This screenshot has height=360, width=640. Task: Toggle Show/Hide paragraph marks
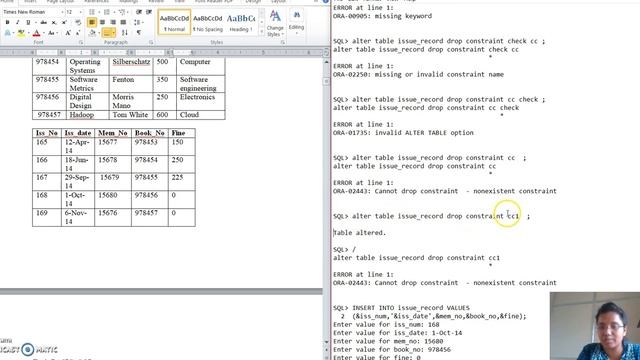139,33
